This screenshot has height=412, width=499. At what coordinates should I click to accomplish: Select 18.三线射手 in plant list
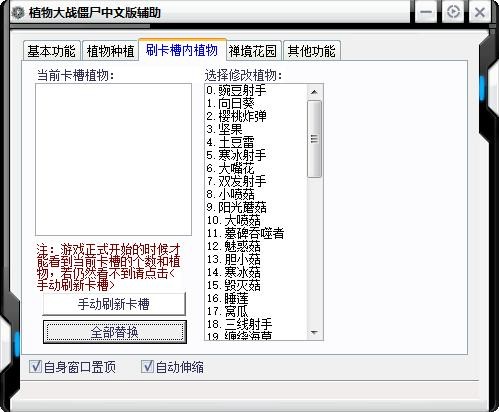tap(256, 324)
